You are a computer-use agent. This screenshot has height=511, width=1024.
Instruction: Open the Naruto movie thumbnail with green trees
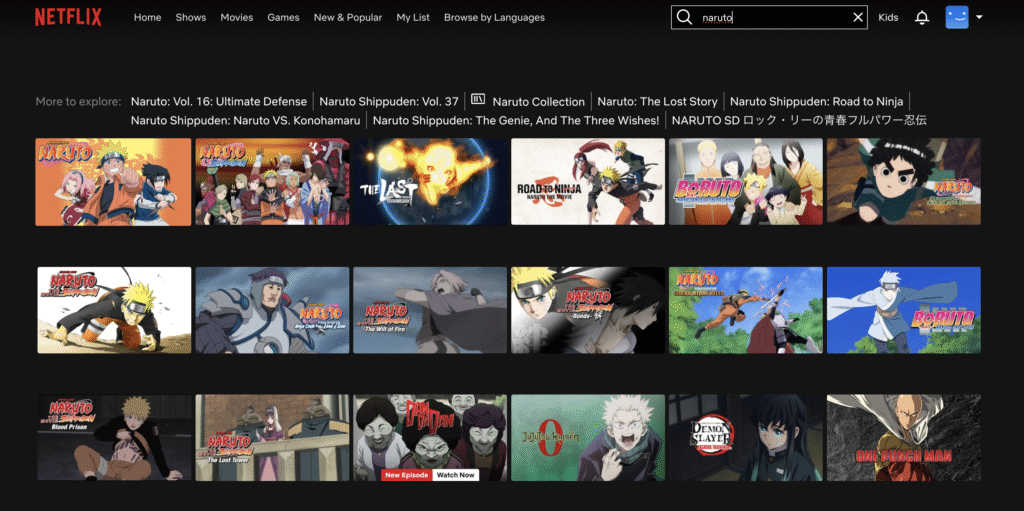pyautogui.click(x=746, y=310)
